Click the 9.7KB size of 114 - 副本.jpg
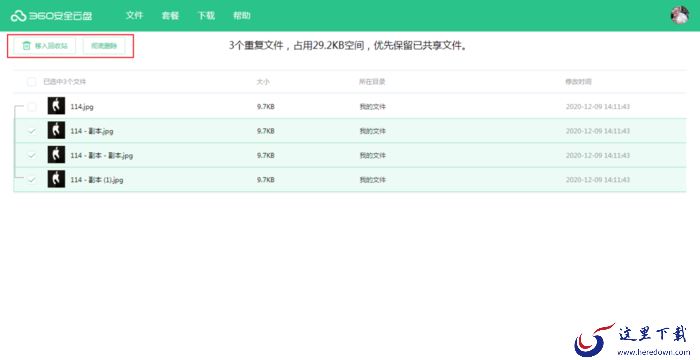 pyautogui.click(x=266, y=131)
